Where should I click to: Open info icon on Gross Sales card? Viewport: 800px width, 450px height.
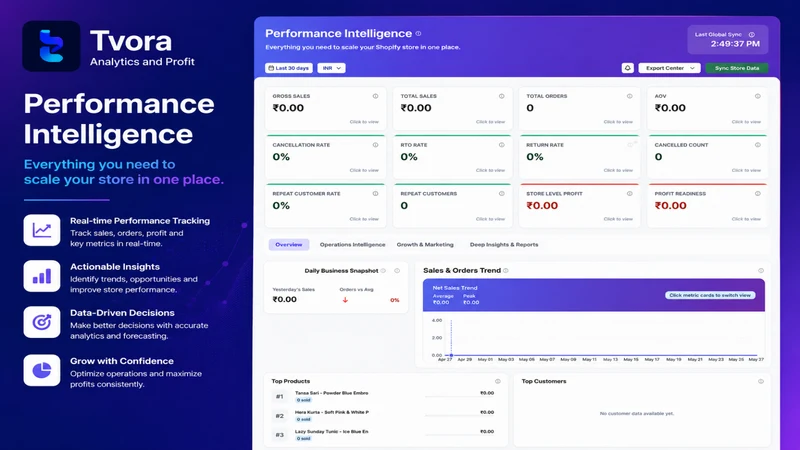pos(376,96)
